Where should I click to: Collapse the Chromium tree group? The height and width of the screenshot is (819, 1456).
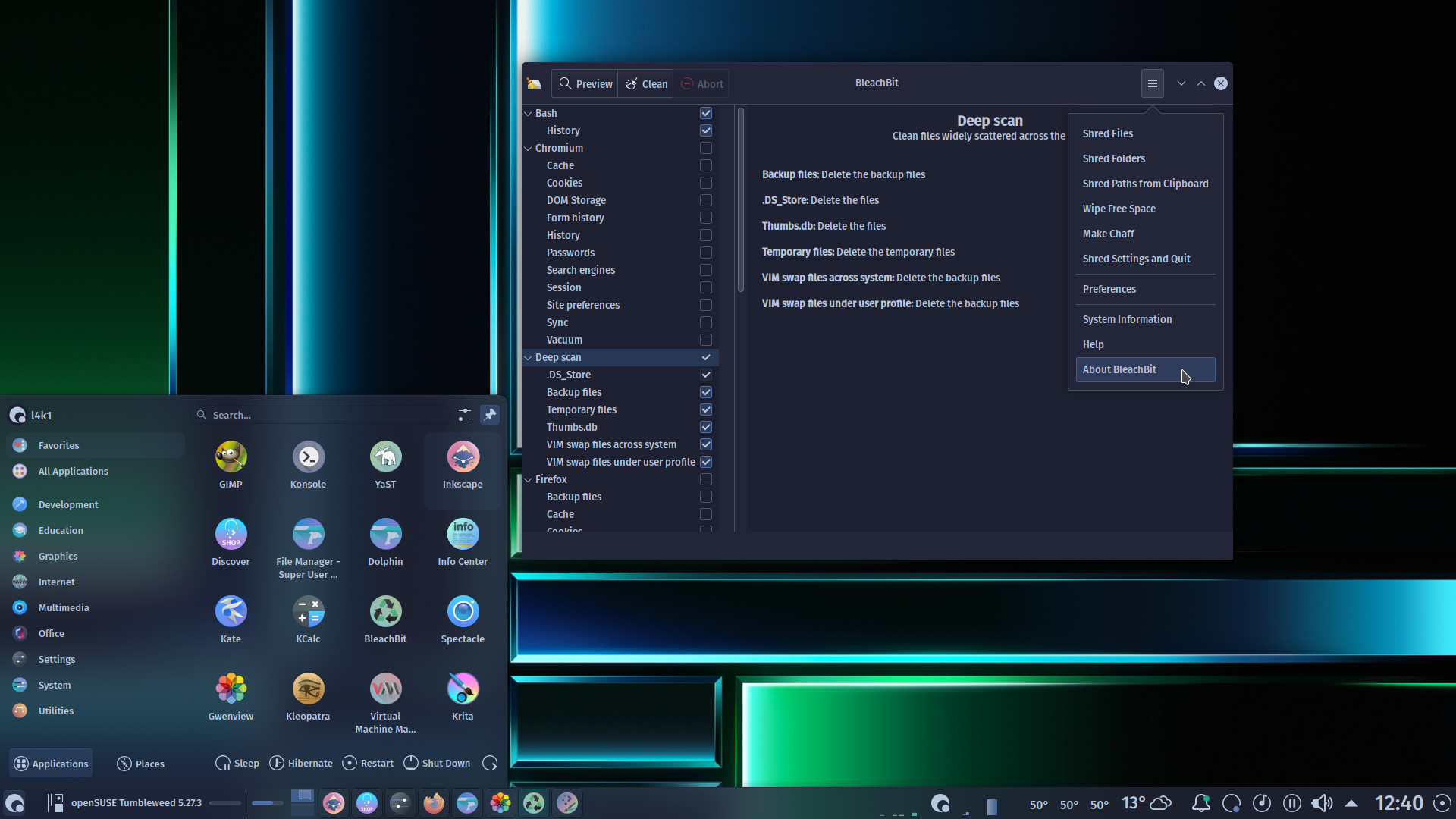pos(528,149)
